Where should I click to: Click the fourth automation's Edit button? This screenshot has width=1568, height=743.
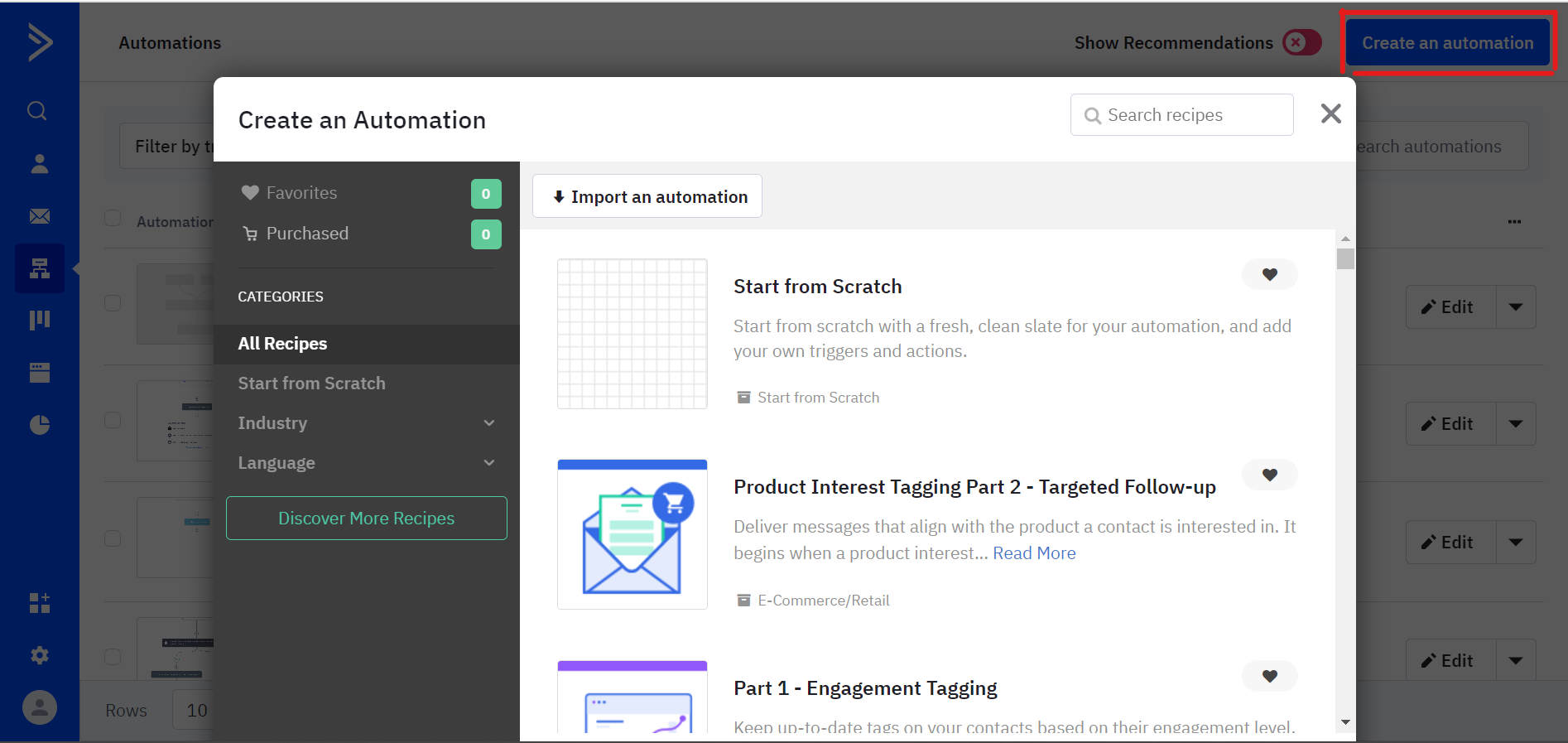1451,661
